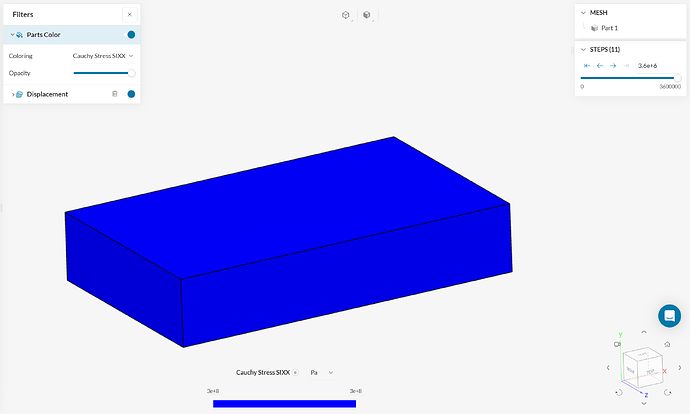Viewport: 690px width, 414px height.
Task: Rotate view up with top chevron
Action: [x=644, y=332]
